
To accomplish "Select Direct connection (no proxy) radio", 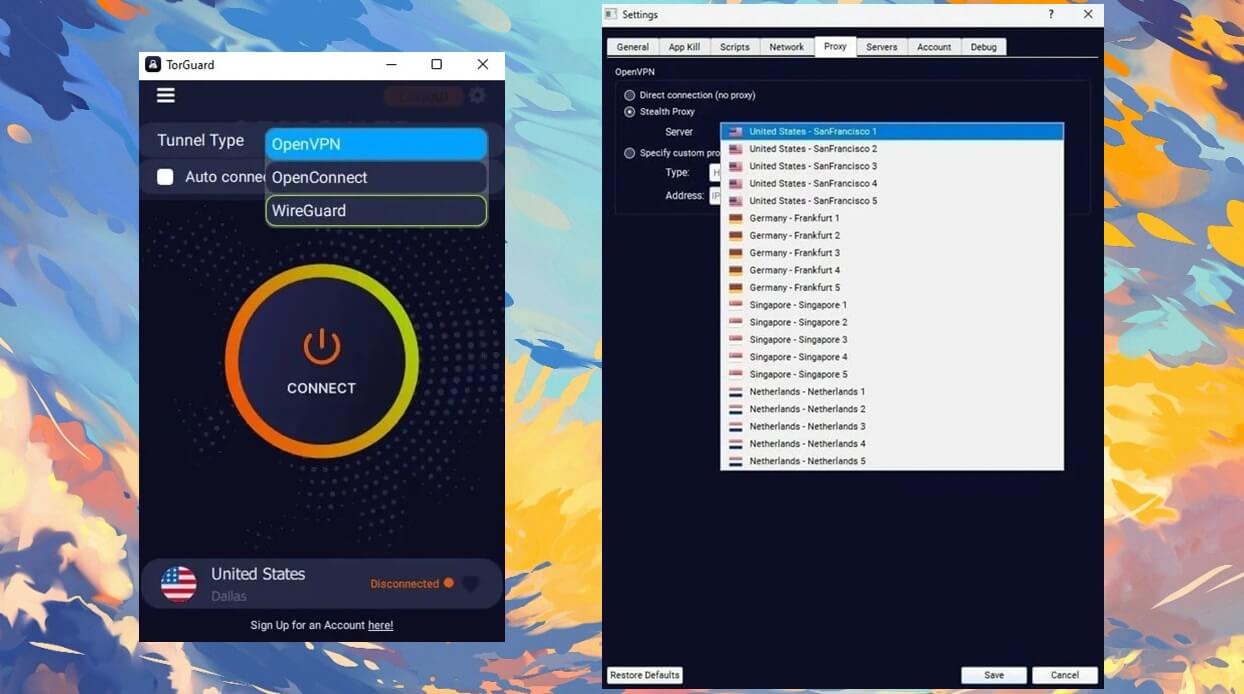I will [630, 95].
